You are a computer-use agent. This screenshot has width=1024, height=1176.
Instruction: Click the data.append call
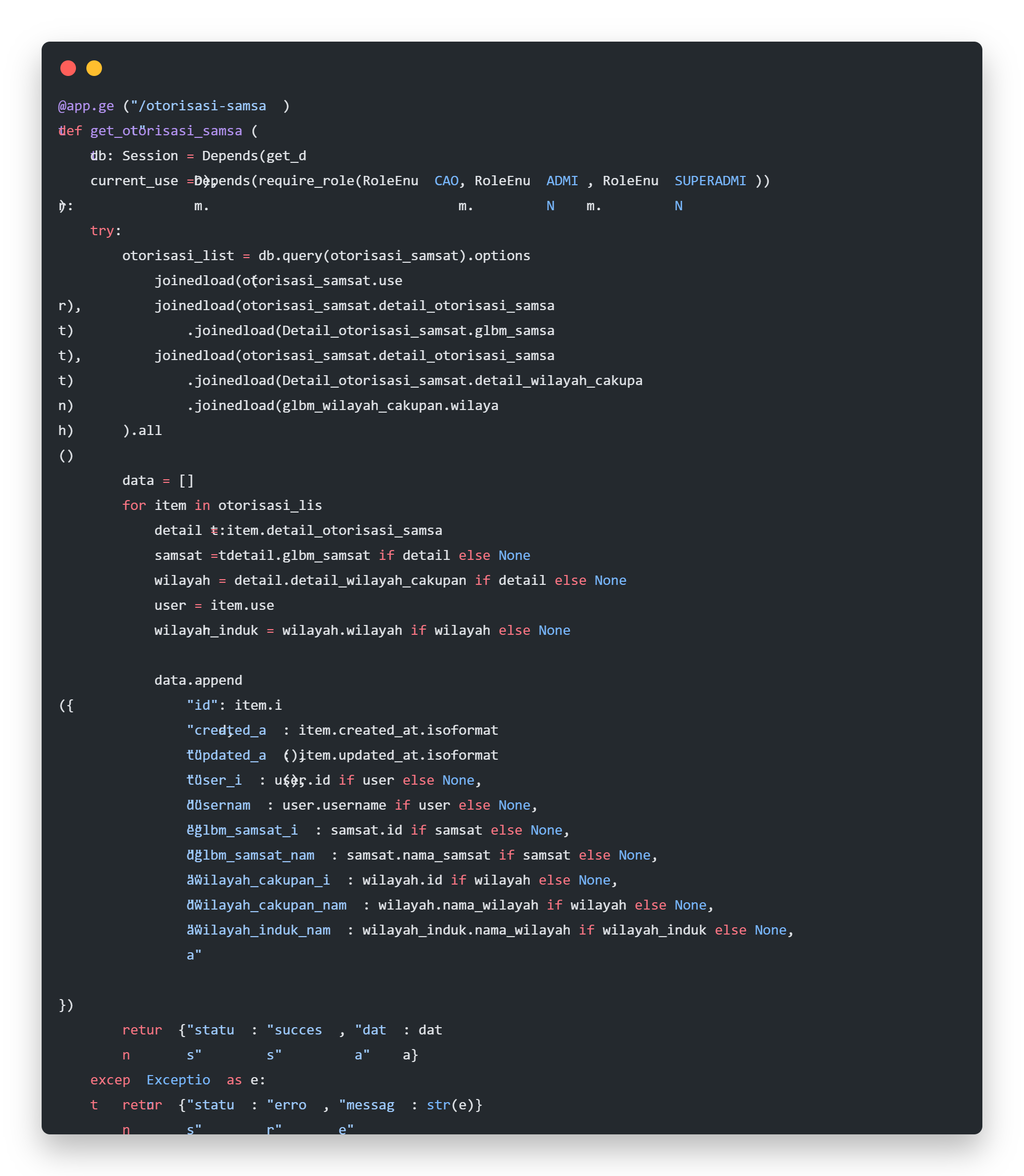click(x=198, y=681)
